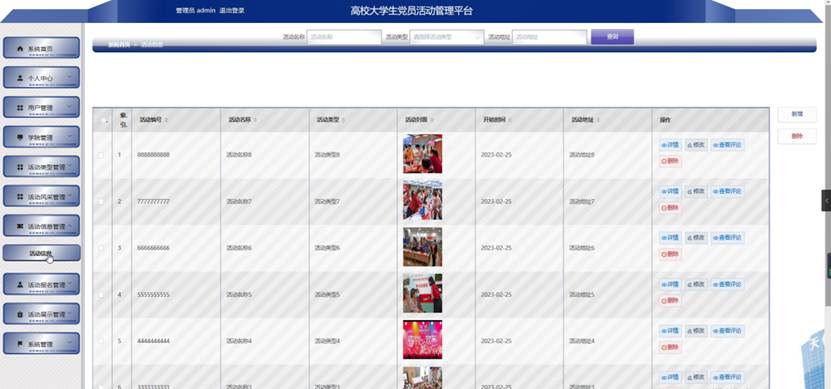The width and height of the screenshot is (831, 389).
Task: Check the box for row 4444444444
Action: pyautogui.click(x=101, y=341)
